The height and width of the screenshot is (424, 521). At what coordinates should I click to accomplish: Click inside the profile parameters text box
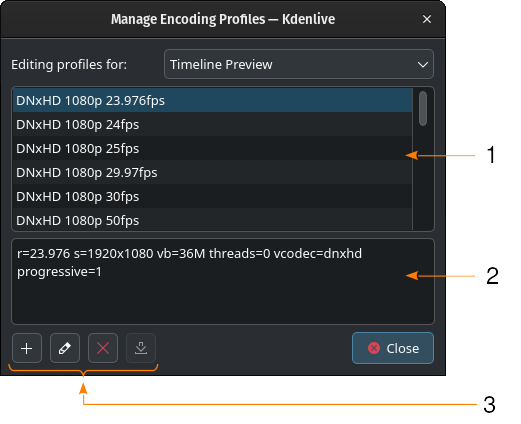coord(223,281)
